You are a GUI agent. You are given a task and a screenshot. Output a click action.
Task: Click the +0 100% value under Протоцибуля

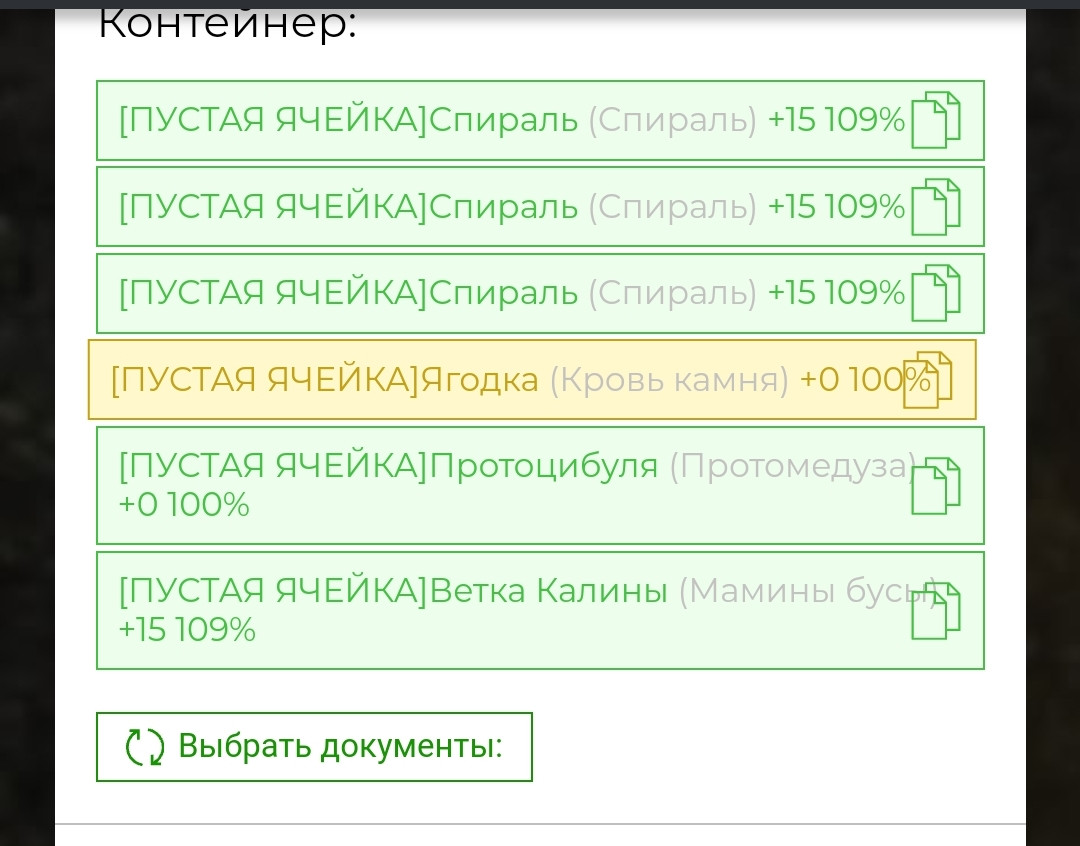coord(183,505)
